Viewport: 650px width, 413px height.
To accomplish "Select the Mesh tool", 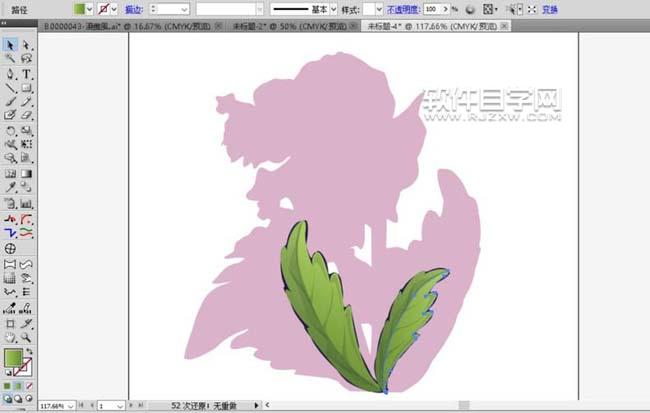I will [x=10, y=173].
